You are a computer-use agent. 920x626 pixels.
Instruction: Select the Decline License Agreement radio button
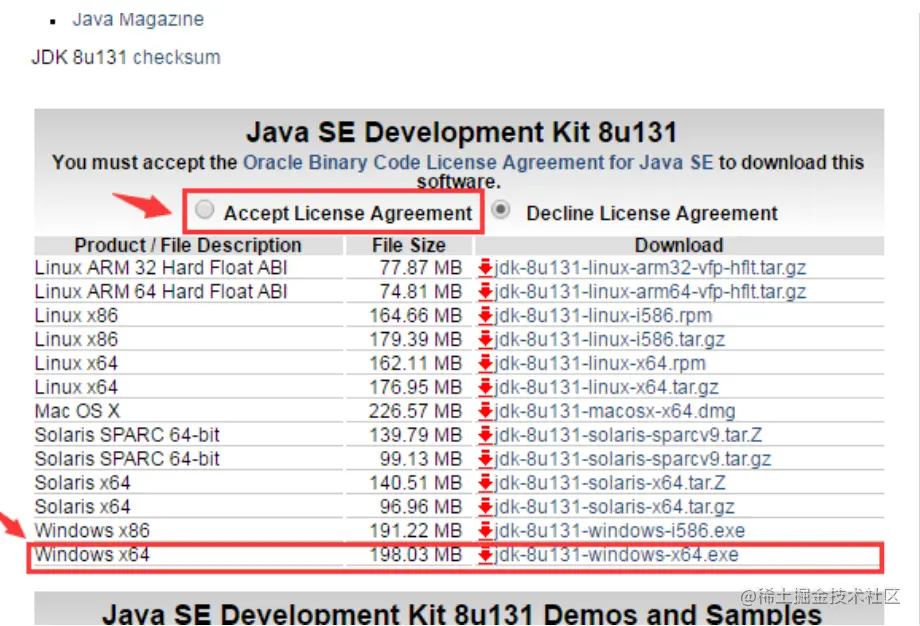pyautogui.click(x=500, y=209)
